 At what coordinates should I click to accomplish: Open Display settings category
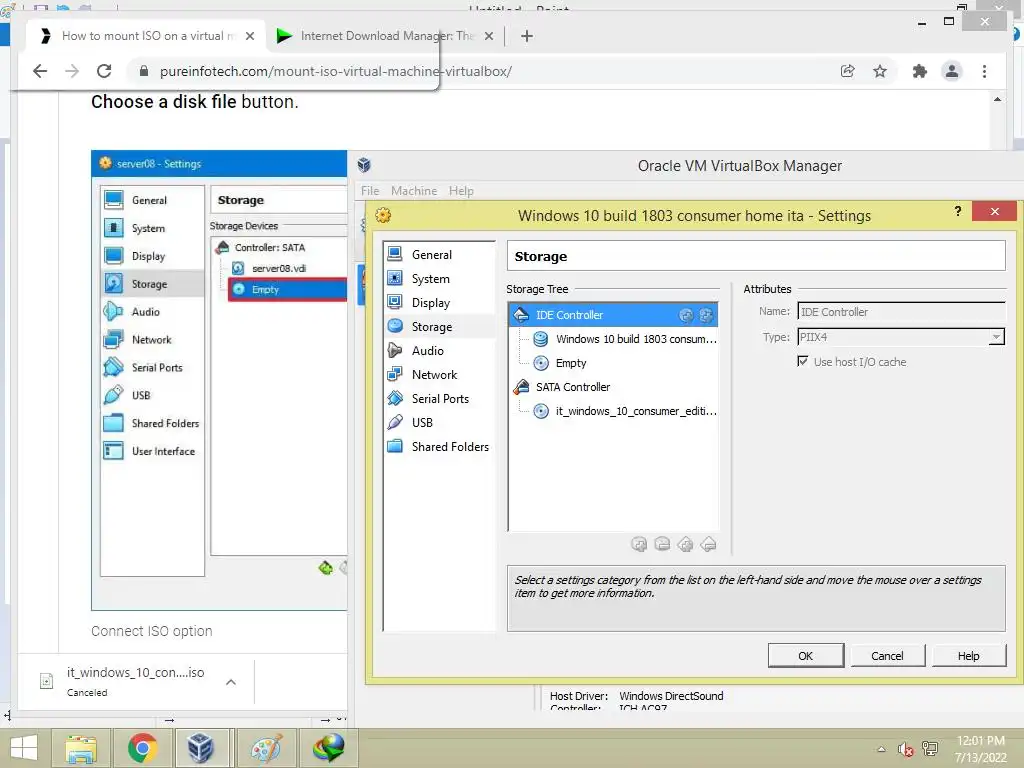(x=430, y=303)
